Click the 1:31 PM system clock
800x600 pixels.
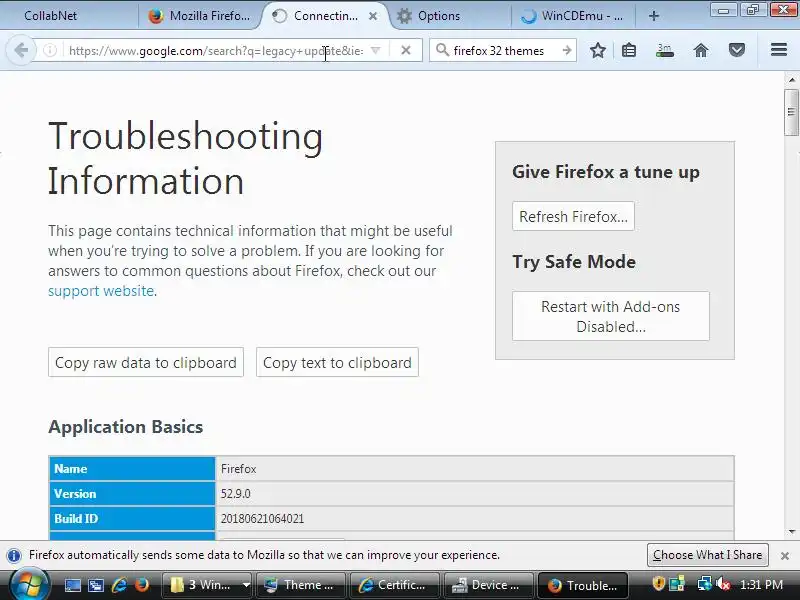(x=761, y=585)
